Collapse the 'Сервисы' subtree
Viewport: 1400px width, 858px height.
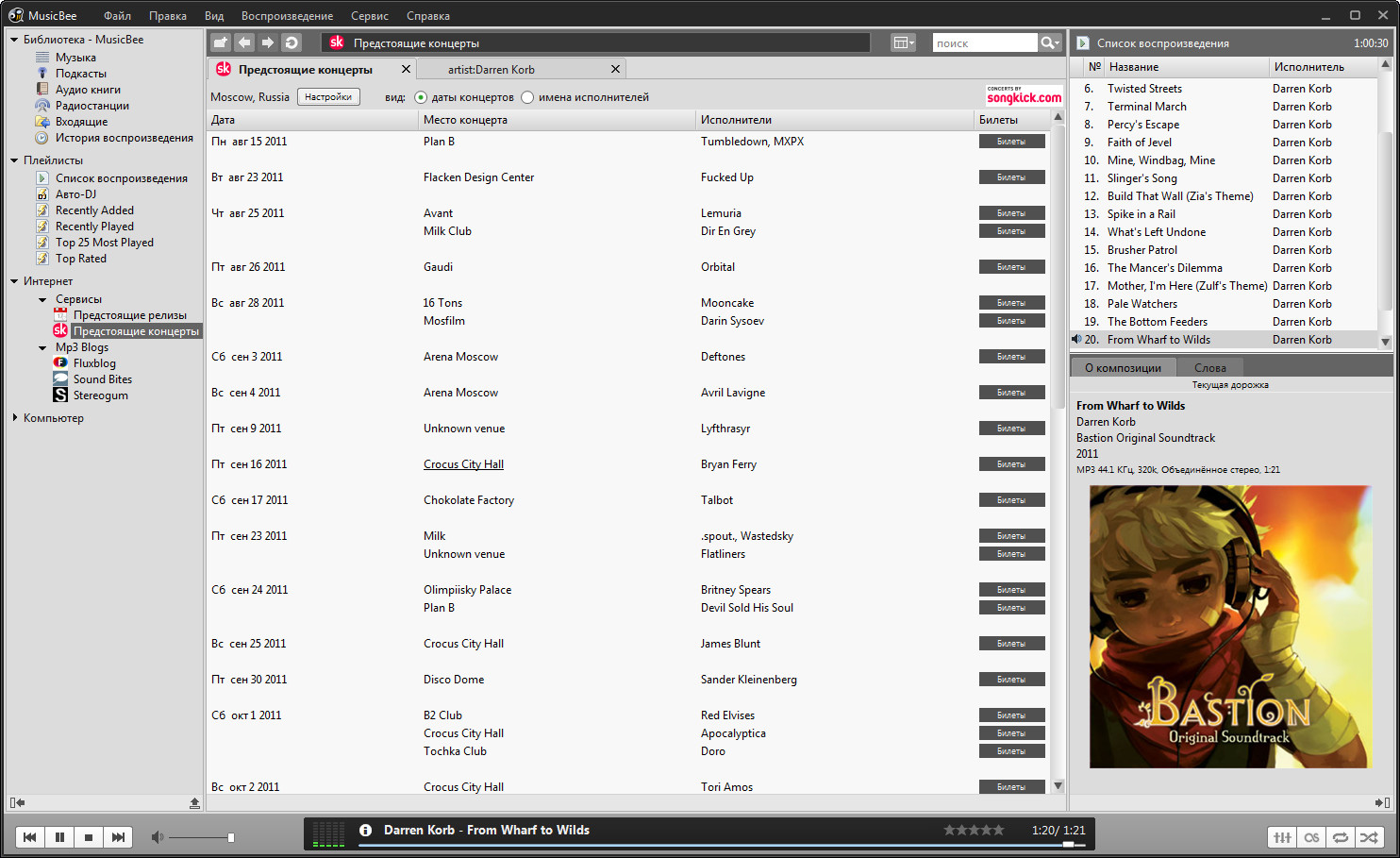pos(42,299)
